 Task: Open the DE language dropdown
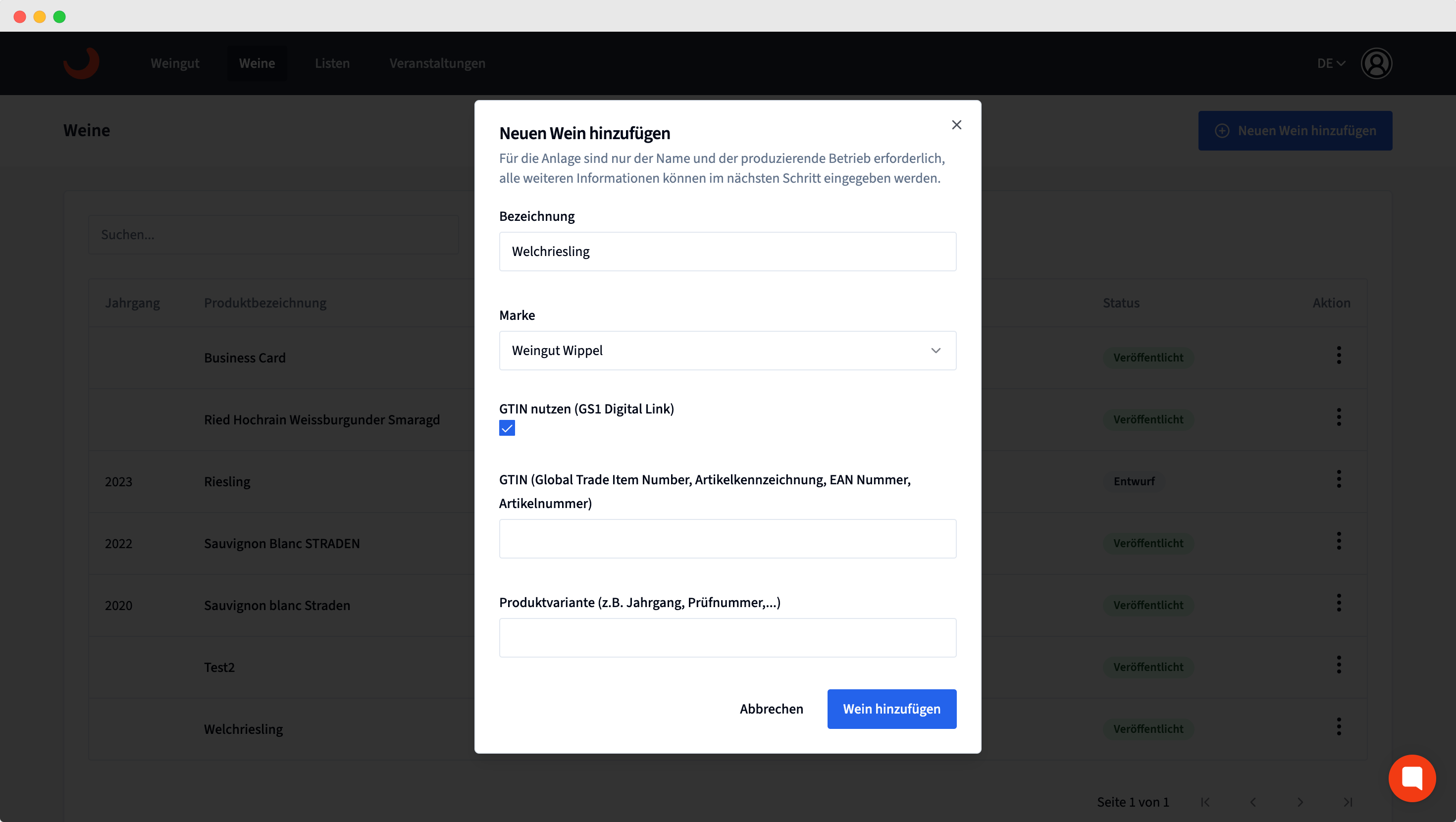pyautogui.click(x=1331, y=63)
